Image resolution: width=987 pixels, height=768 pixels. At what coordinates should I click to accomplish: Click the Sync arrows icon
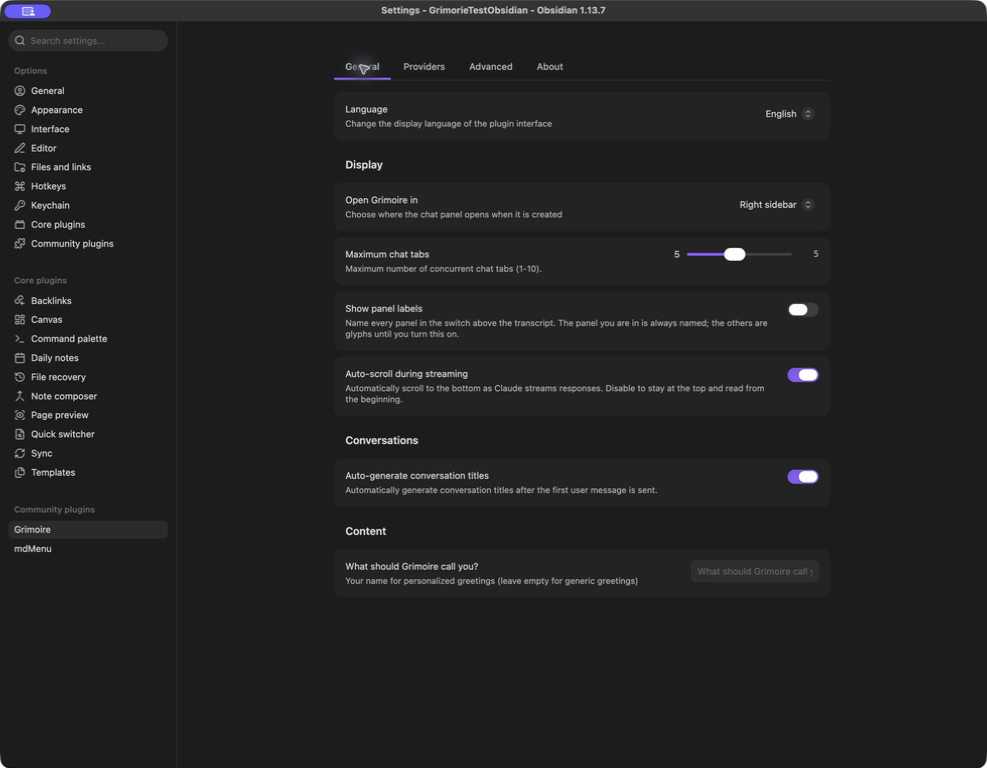20,453
